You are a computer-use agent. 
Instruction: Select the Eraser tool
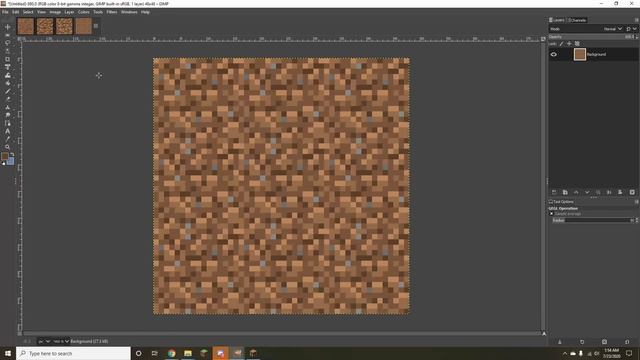coord(7,99)
